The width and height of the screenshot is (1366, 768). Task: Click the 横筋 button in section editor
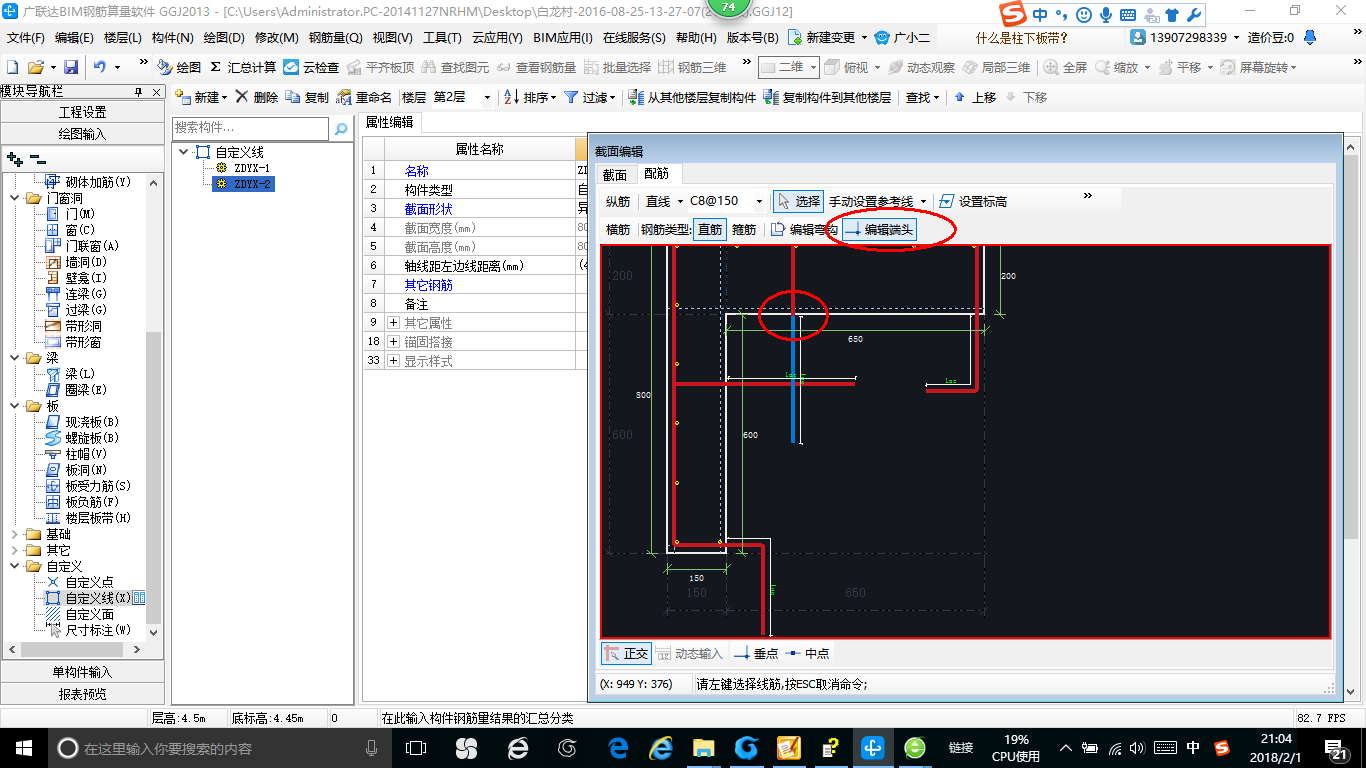point(618,229)
